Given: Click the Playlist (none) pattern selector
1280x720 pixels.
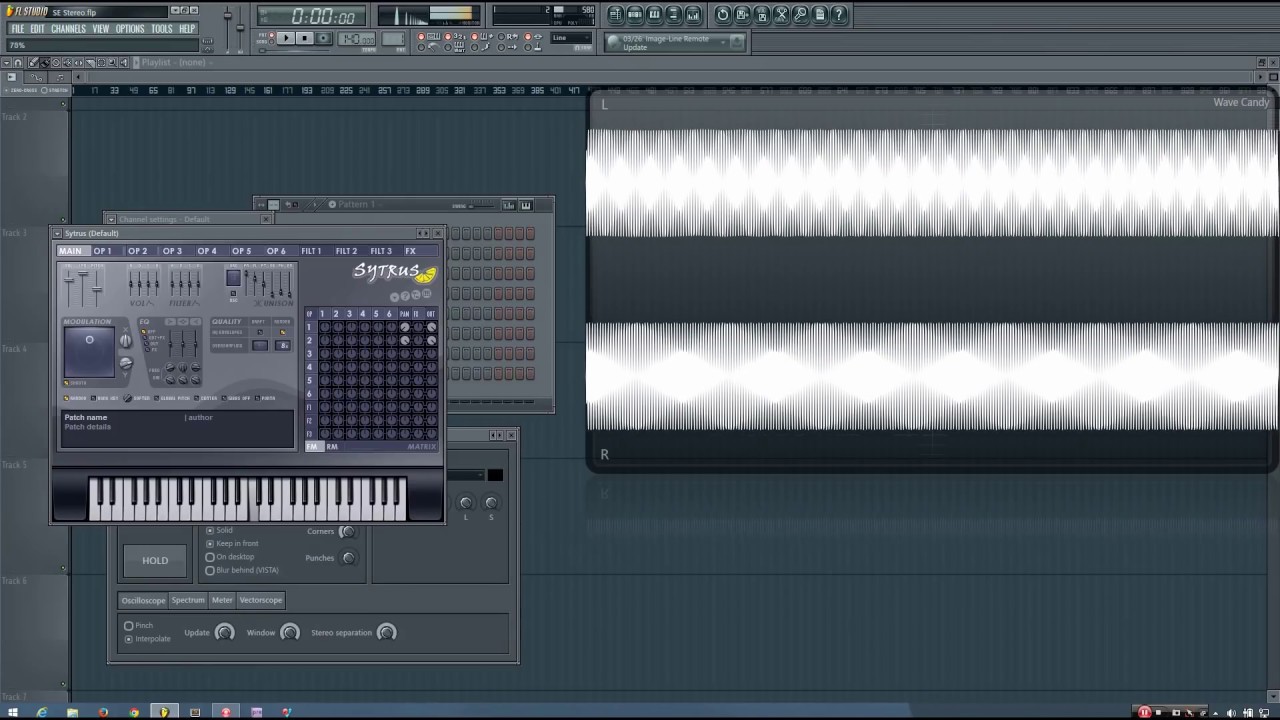Looking at the screenshot, I should coord(173,62).
